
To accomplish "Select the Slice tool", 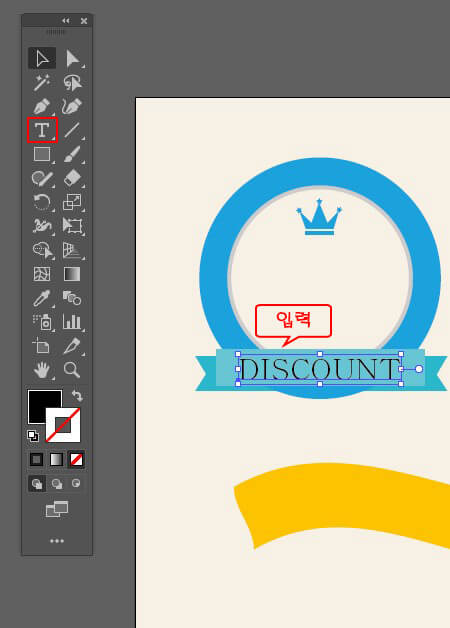I will click(x=72, y=346).
